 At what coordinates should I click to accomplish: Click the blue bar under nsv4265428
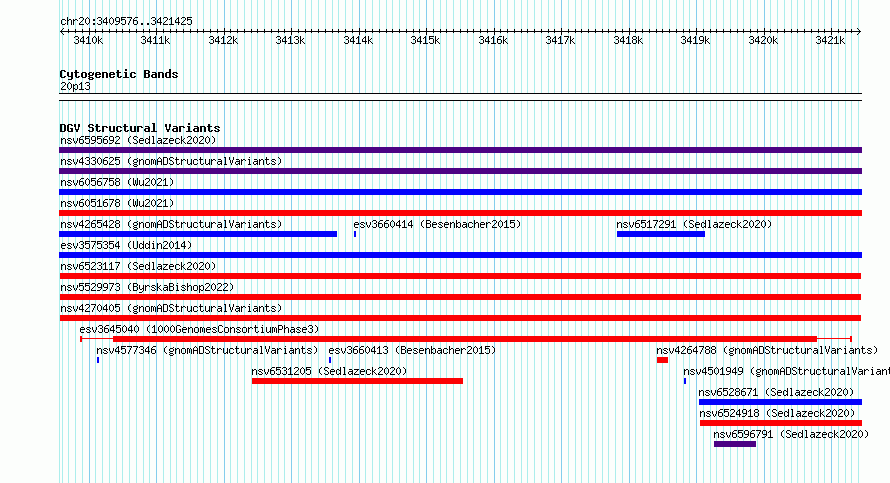198,234
